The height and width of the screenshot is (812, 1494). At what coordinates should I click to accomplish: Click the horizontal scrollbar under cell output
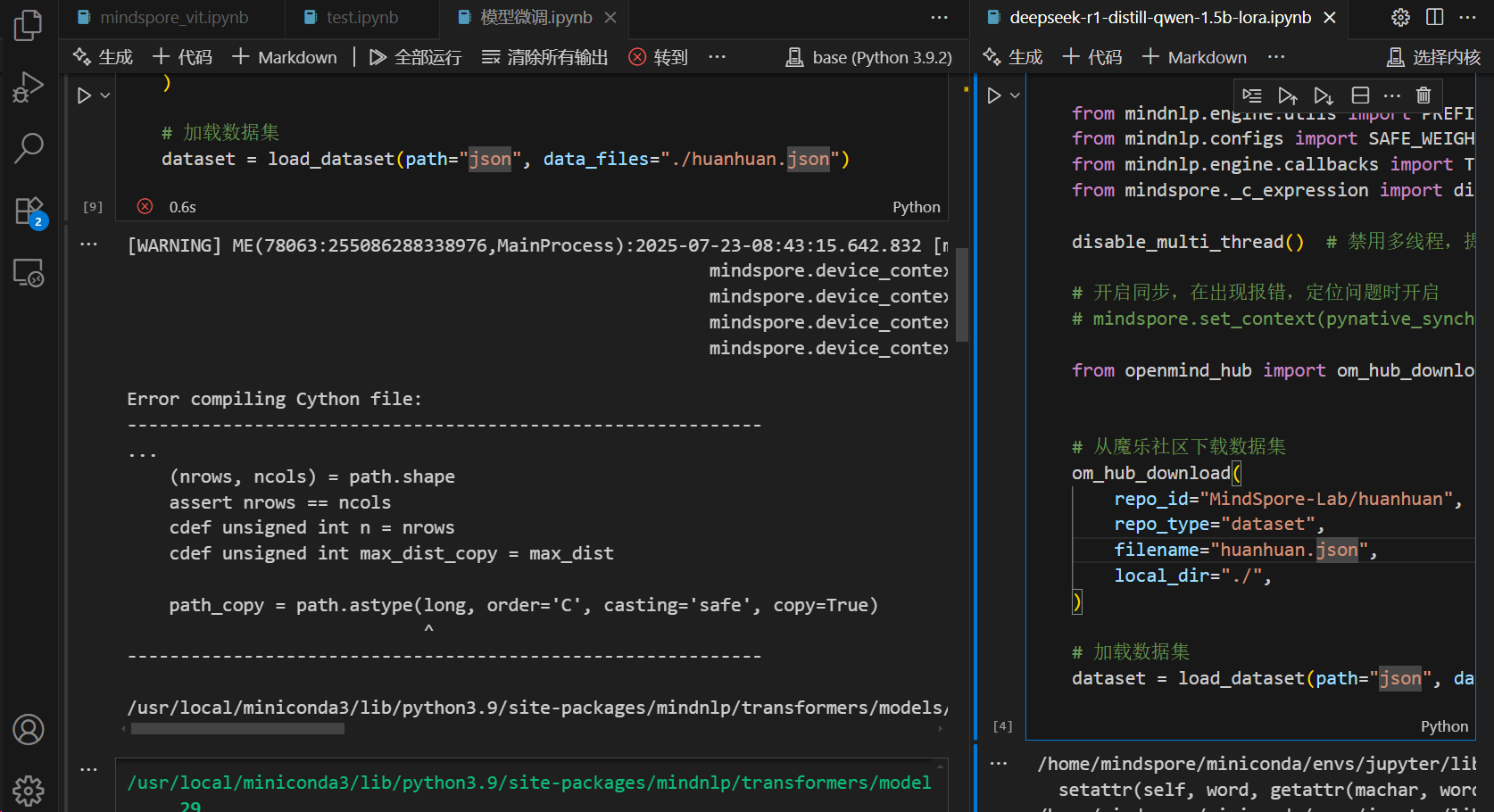click(x=237, y=729)
